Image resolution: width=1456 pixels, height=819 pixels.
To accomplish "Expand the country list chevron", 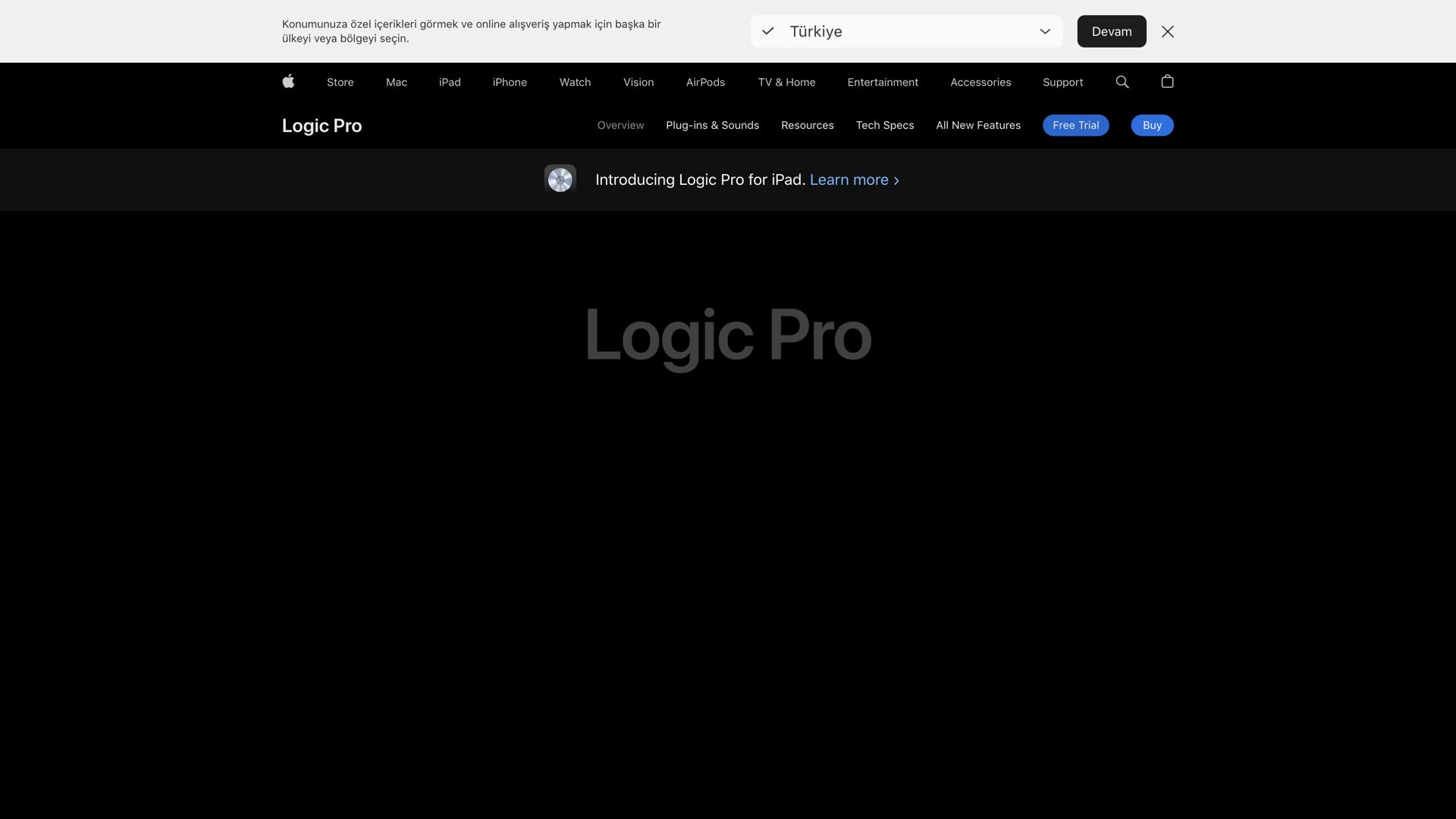I will 1045,31.
